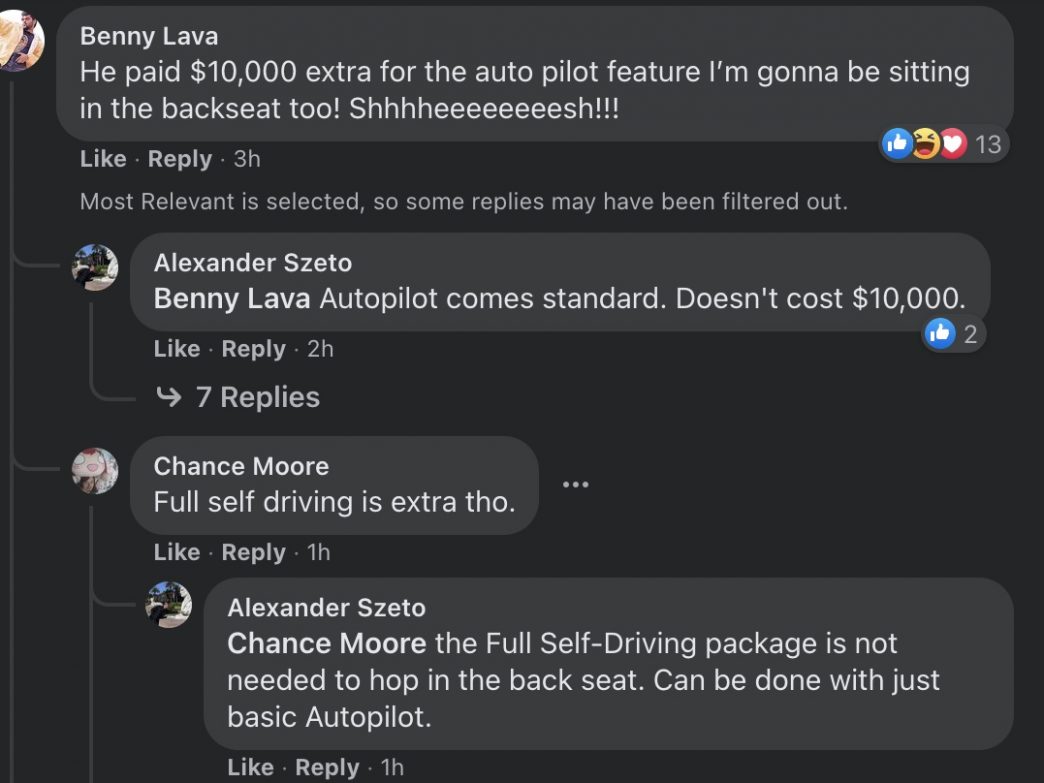Click the laughing reaction emoji on Benny's comment
The height and width of the screenshot is (783, 1044).
coord(925,143)
